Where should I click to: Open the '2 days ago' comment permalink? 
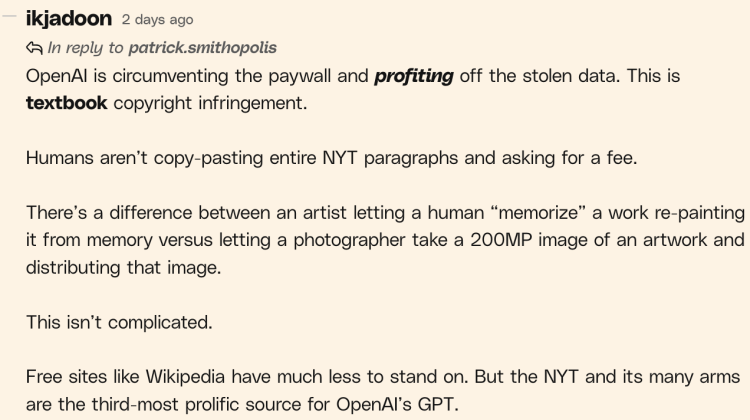(x=157, y=20)
